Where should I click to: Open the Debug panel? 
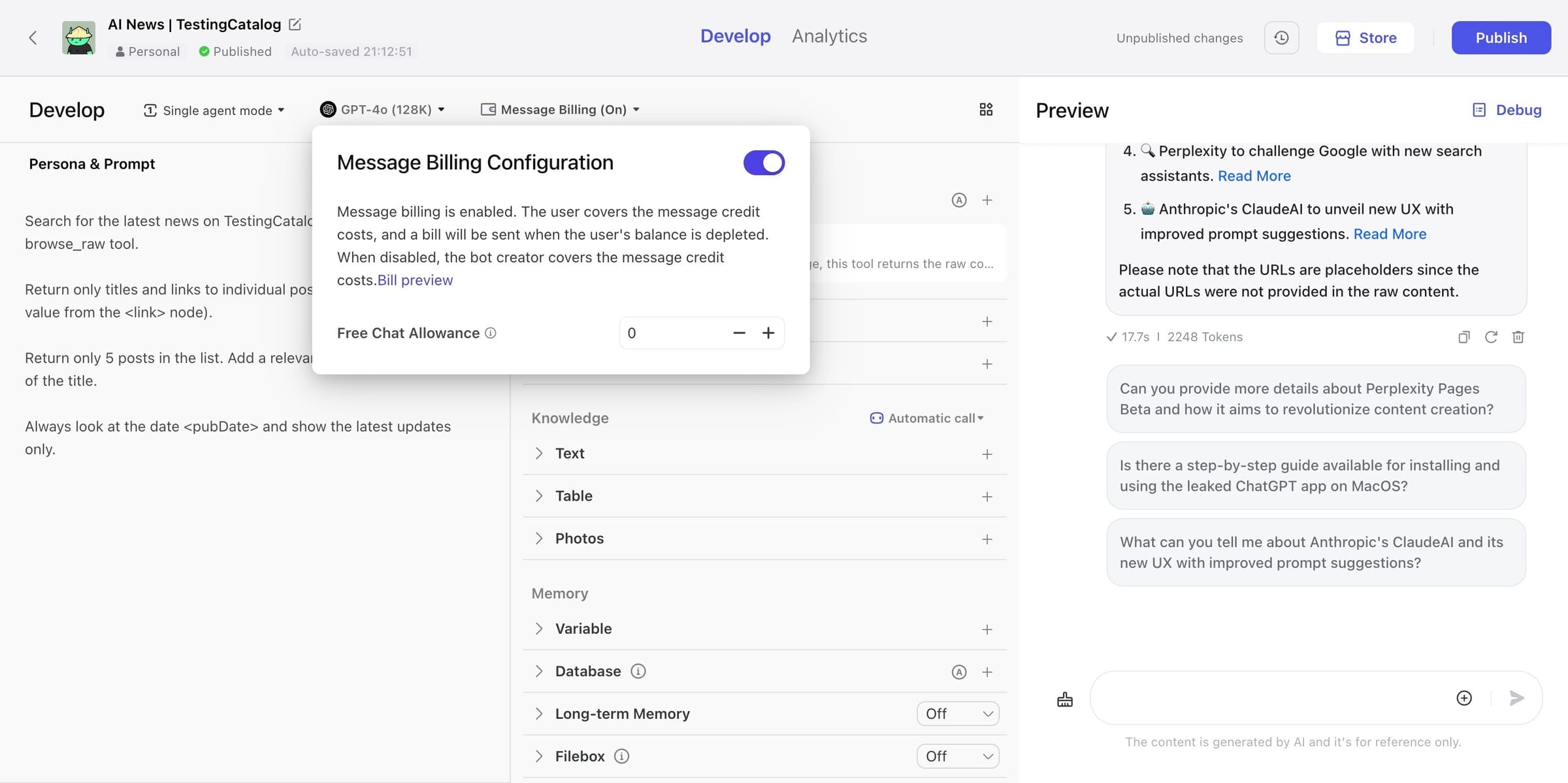1507,110
